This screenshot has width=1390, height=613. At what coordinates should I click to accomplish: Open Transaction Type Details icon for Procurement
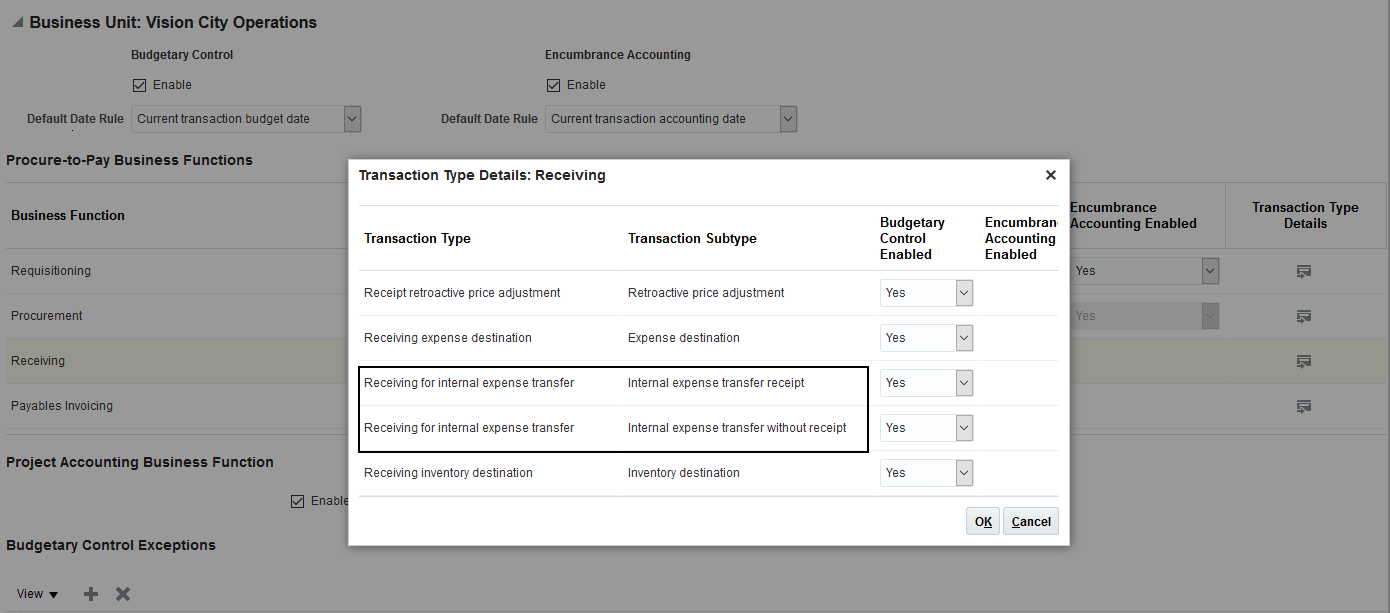(x=1304, y=316)
